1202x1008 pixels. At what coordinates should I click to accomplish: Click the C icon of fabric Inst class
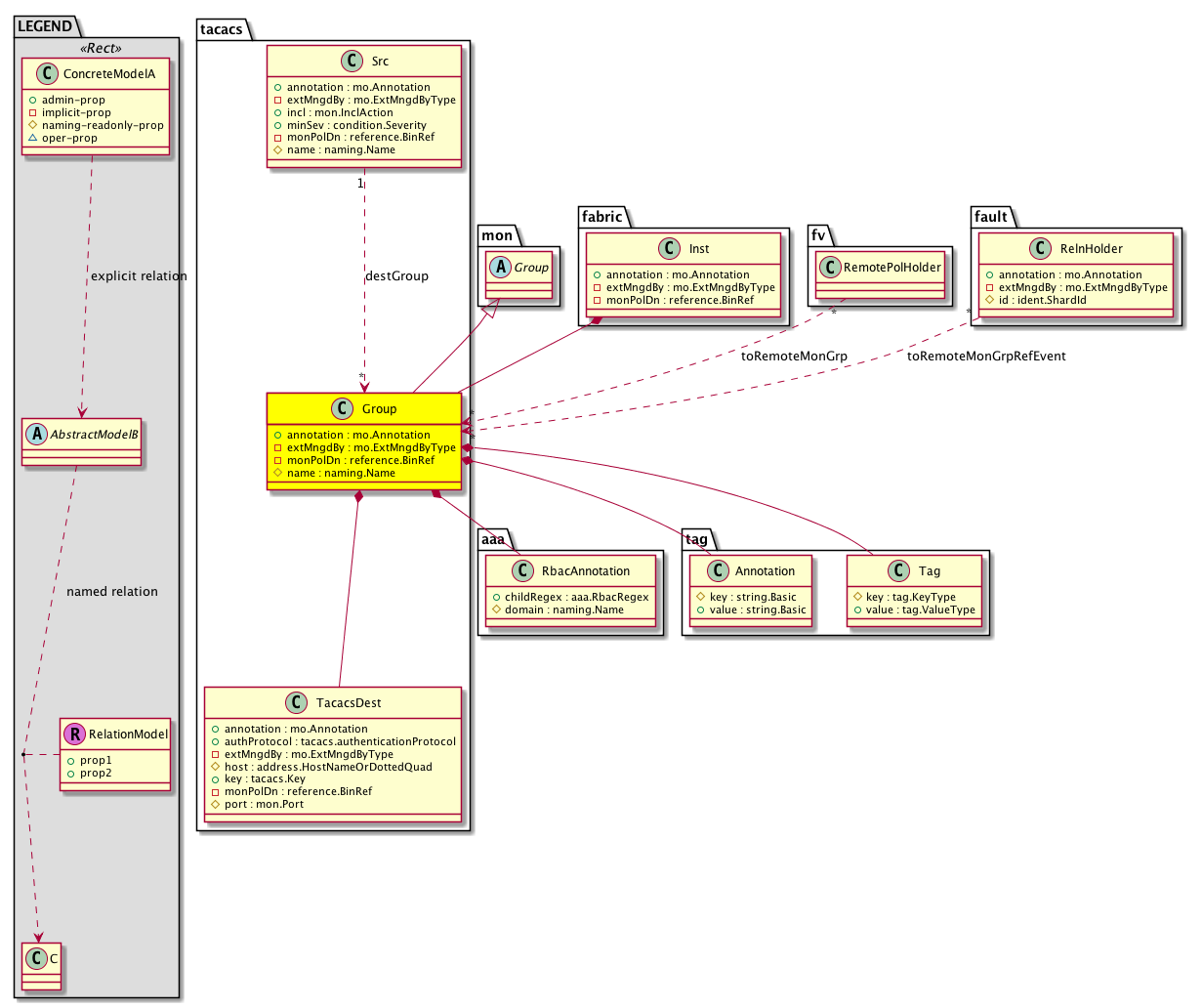(670, 249)
